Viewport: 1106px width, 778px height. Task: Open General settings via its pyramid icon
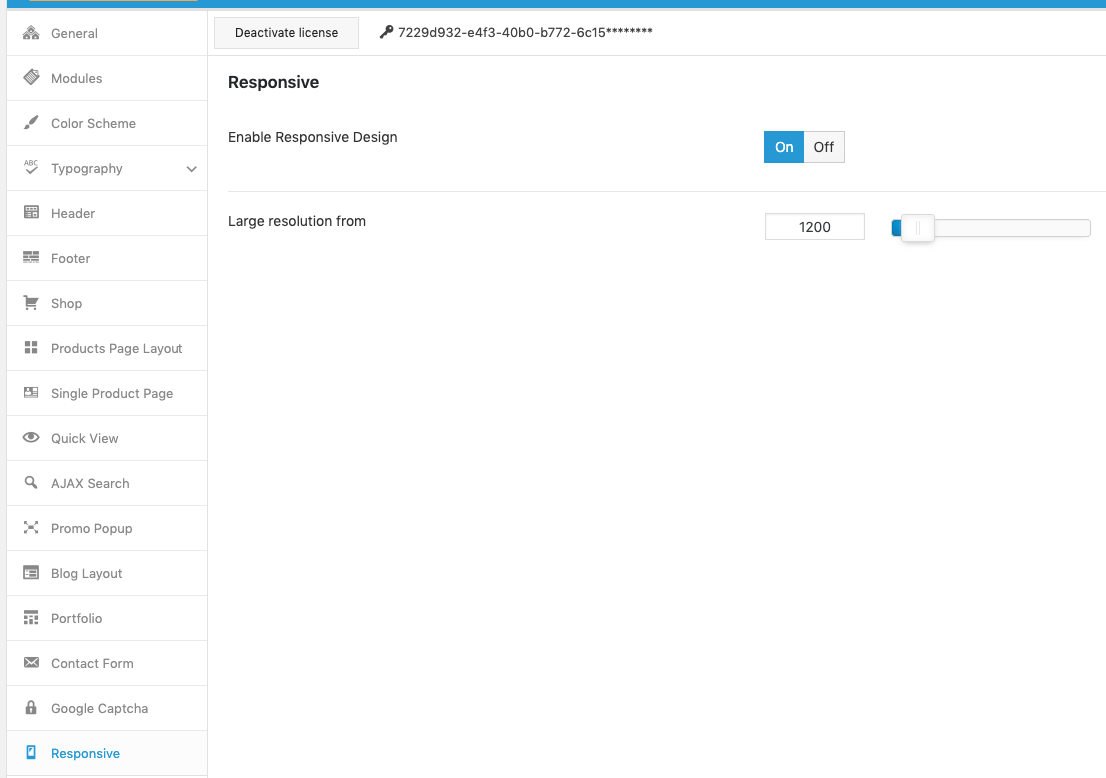coord(31,33)
